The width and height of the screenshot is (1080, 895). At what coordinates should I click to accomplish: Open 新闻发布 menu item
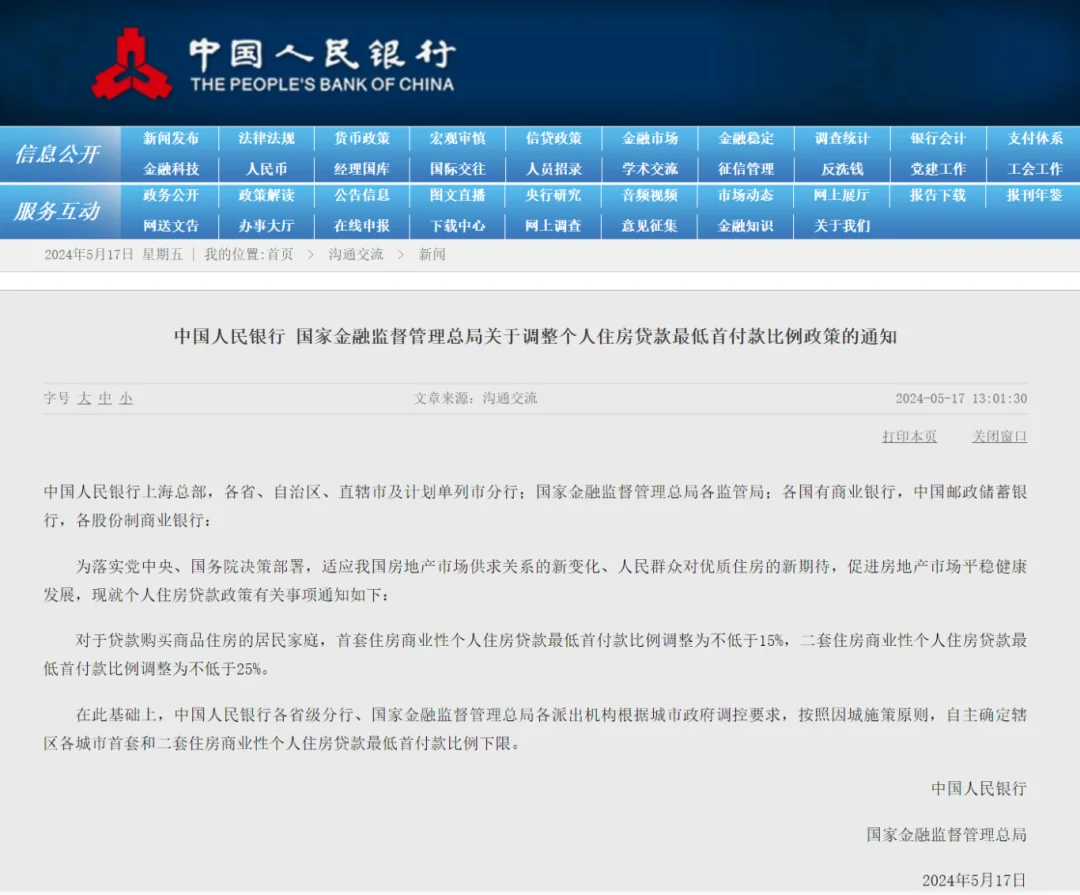(x=171, y=138)
